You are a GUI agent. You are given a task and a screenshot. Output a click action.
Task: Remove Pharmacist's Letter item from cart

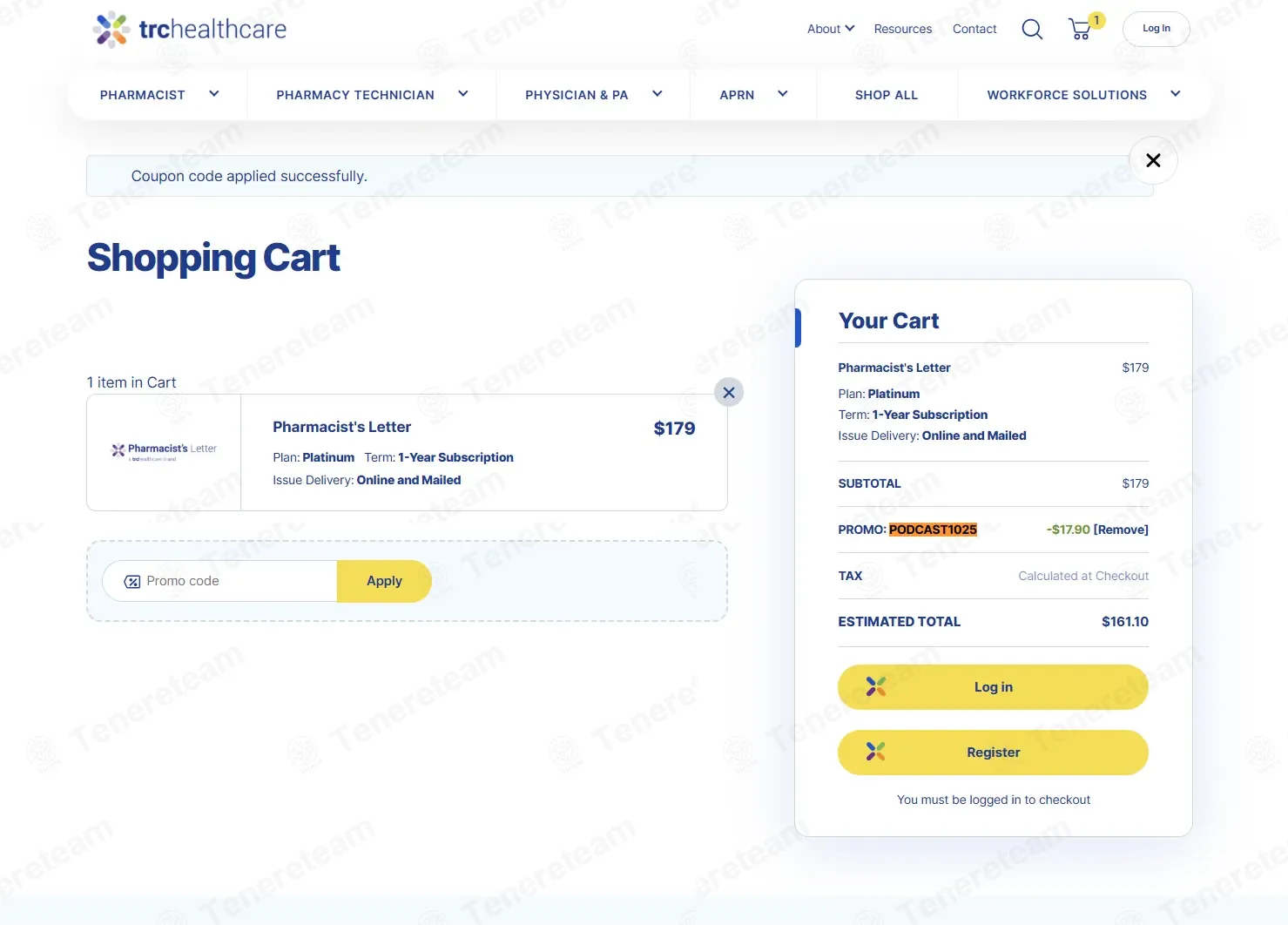[x=729, y=393]
